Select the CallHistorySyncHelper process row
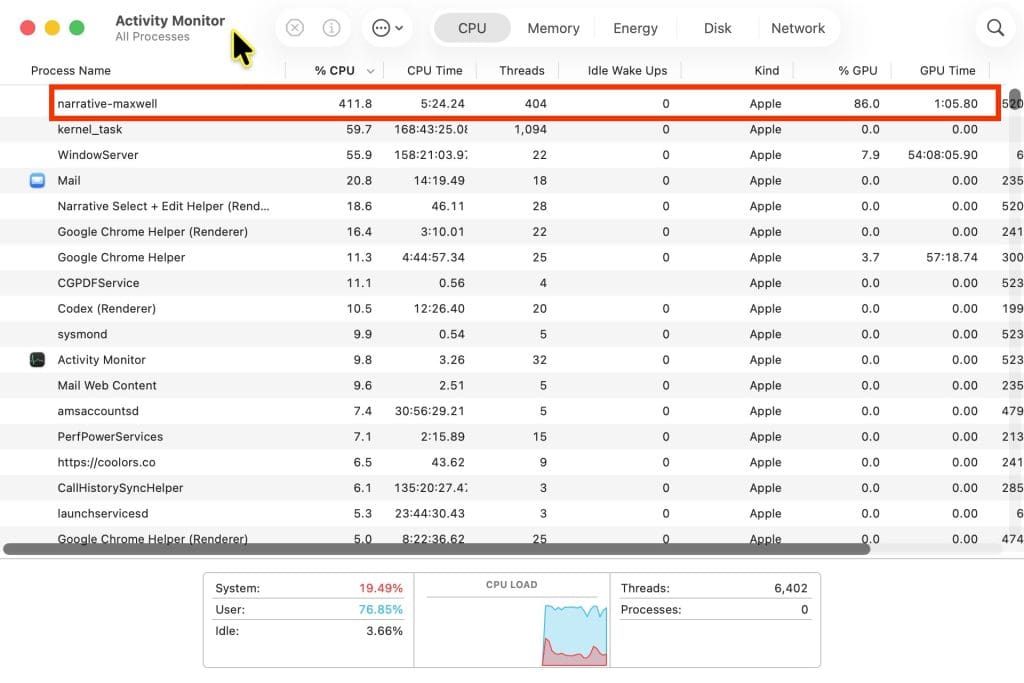This screenshot has width=1024, height=683. coord(512,488)
